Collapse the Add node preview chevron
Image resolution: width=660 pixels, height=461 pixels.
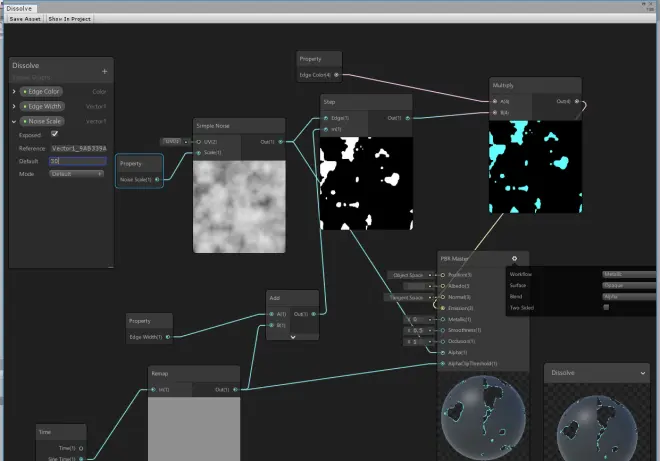pyautogui.click(x=293, y=337)
